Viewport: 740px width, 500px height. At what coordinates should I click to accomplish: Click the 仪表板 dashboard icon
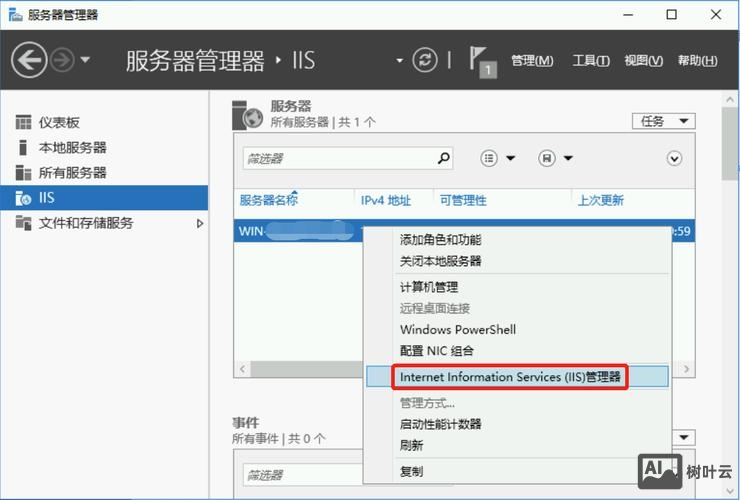click(x=23, y=123)
